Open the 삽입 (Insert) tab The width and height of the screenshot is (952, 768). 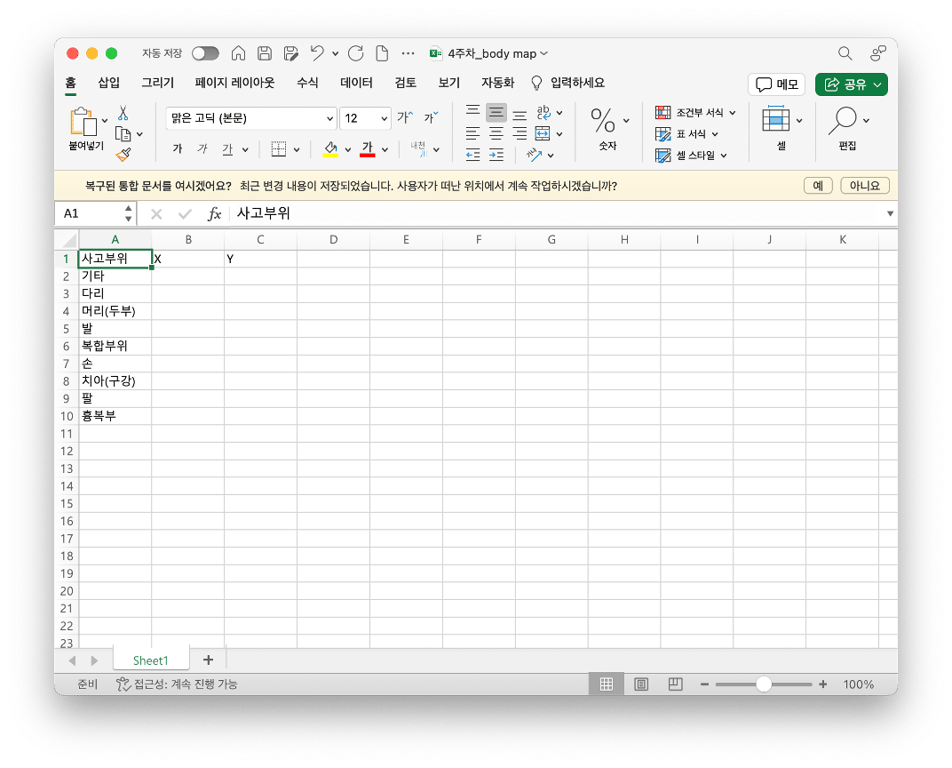[x=109, y=83]
